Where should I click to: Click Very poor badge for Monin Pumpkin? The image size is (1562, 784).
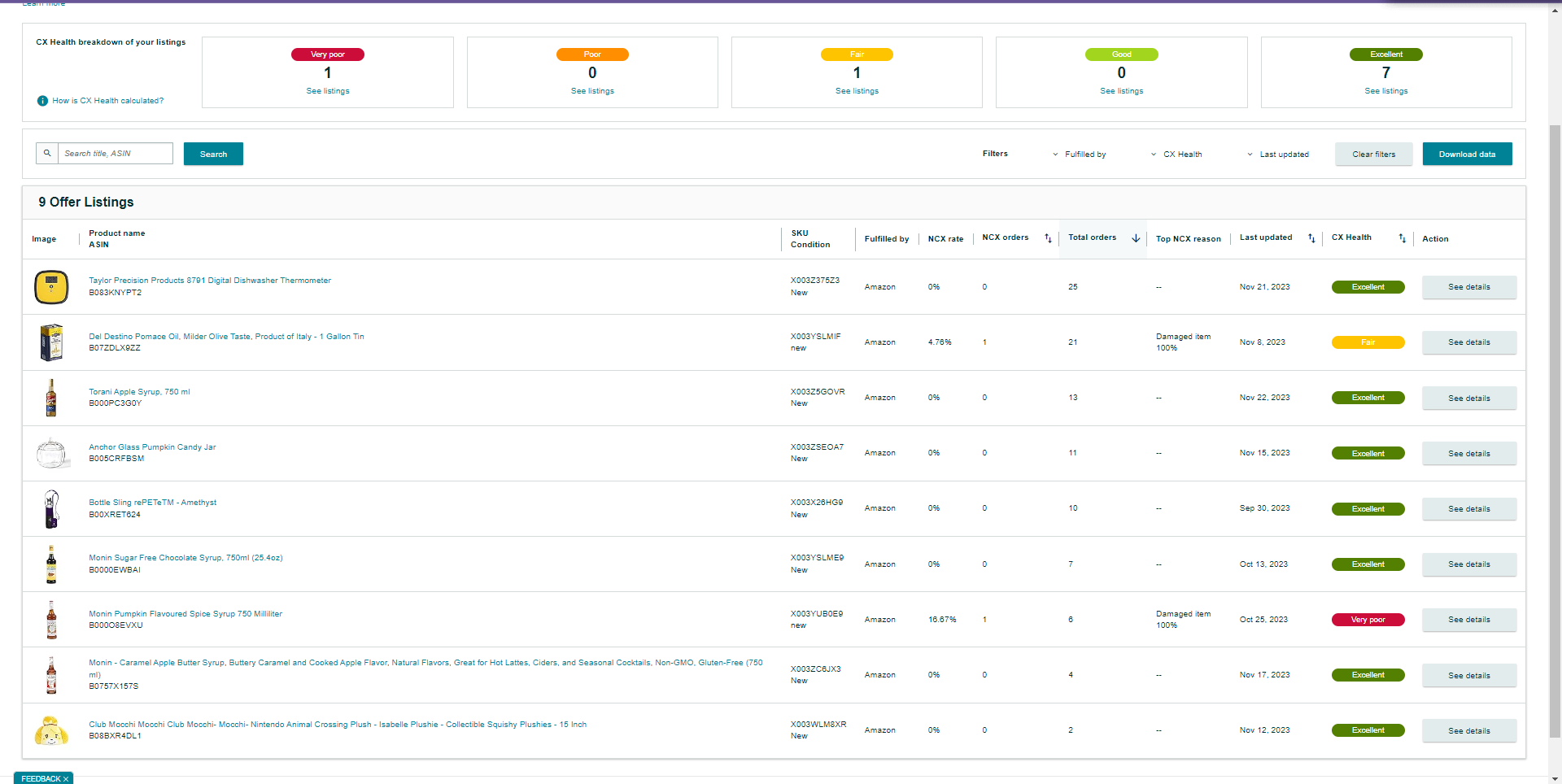[x=1368, y=620]
